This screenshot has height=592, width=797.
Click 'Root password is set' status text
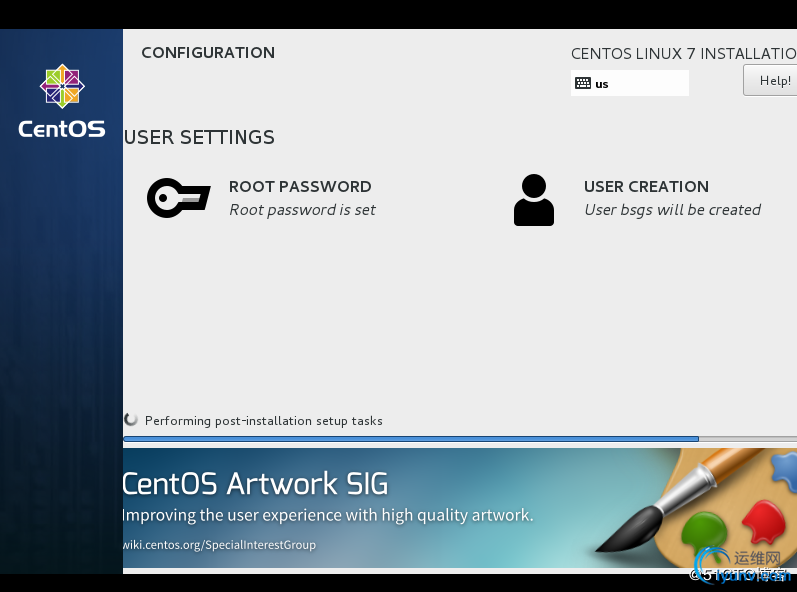click(302, 210)
